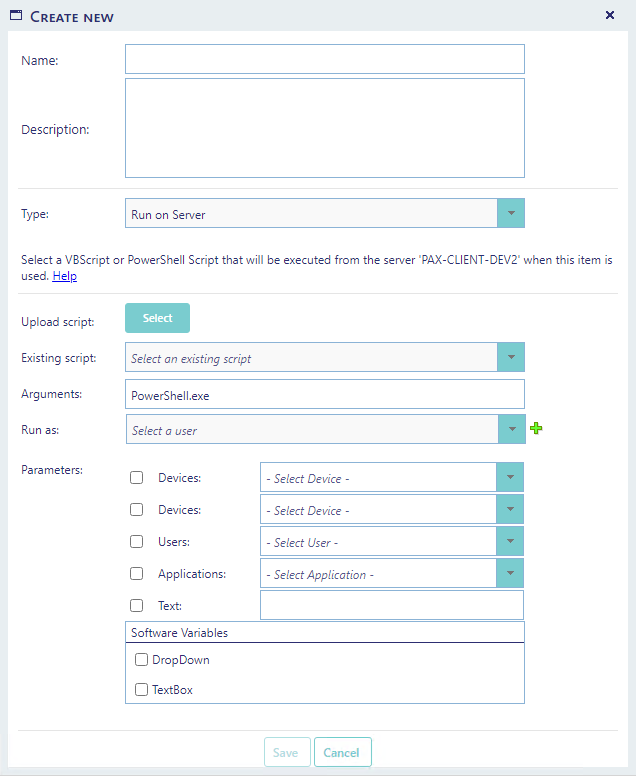
Task: Open the Help link
Action: coord(64,276)
